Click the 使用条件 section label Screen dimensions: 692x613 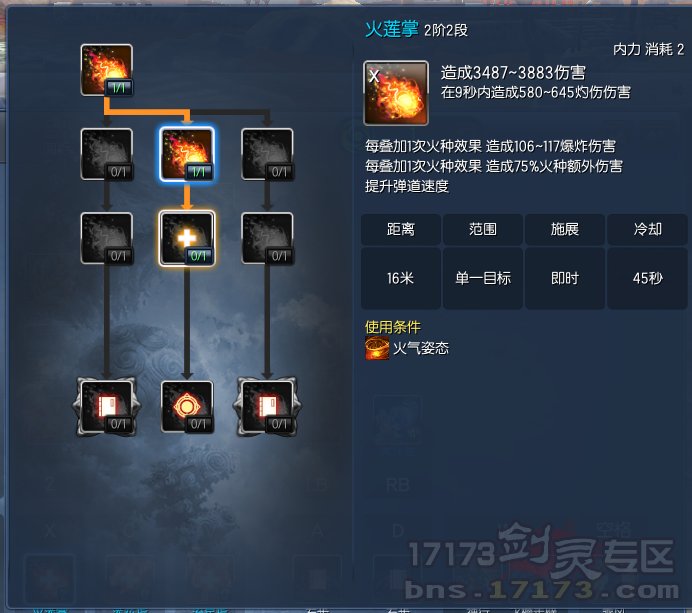(393, 327)
